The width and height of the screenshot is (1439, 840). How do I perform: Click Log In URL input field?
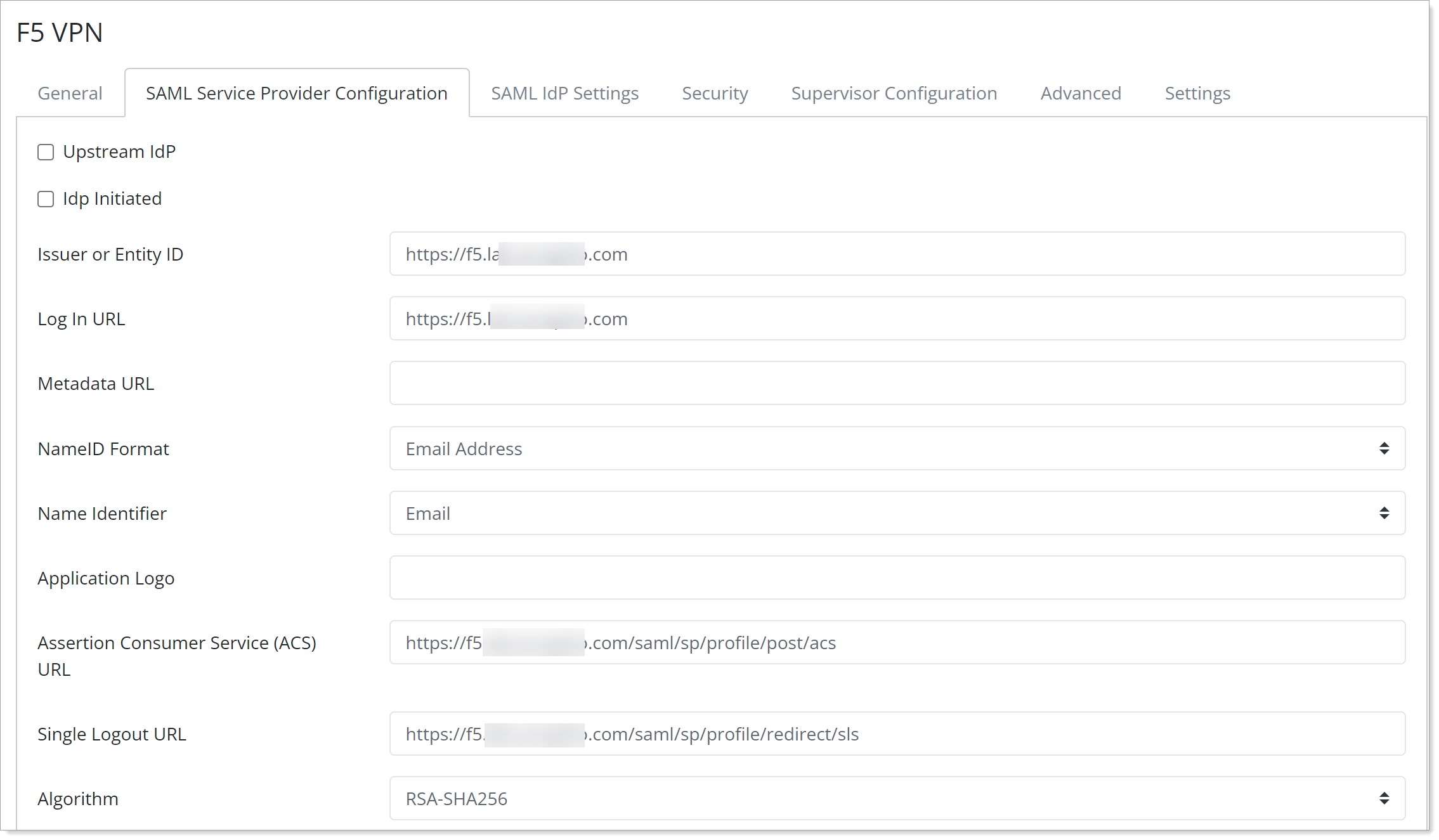(897, 318)
